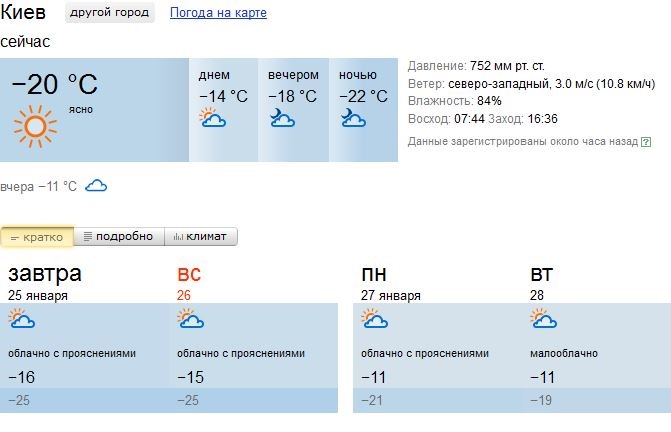Select the вт day heading
Screen dimensions: 671x432
pyautogui.click(x=541, y=275)
